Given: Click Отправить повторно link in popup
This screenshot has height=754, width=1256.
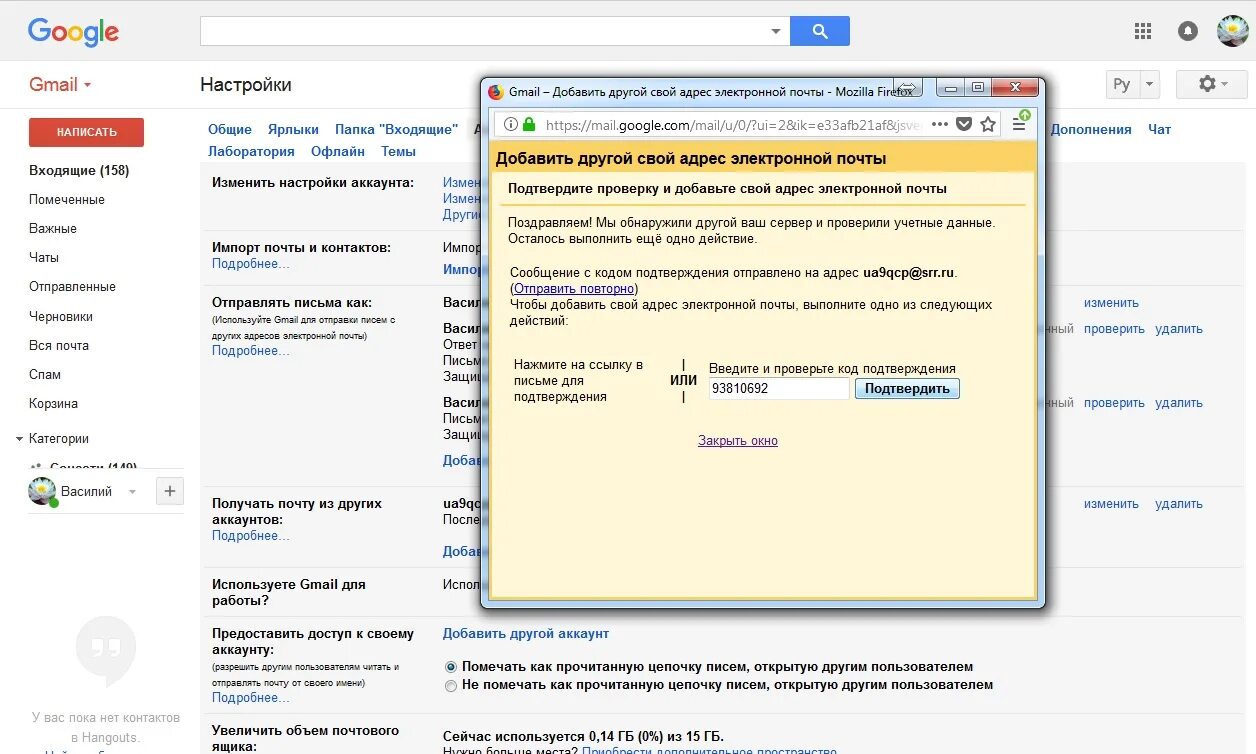Looking at the screenshot, I should point(574,288).
